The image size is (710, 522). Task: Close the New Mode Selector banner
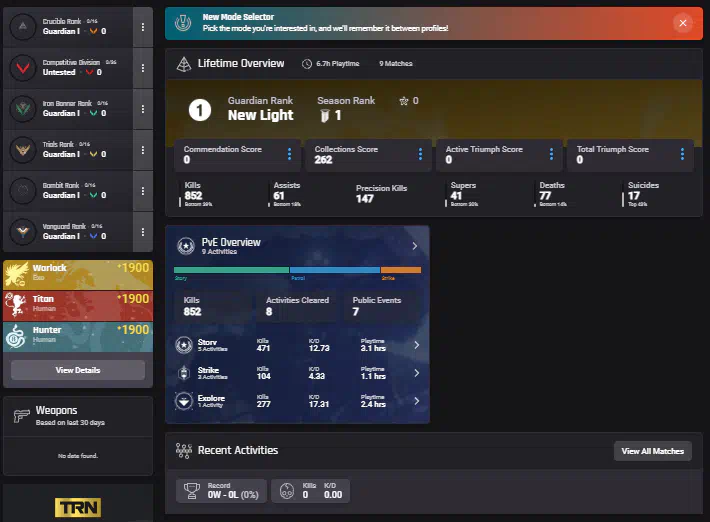(x=683, y=23)
